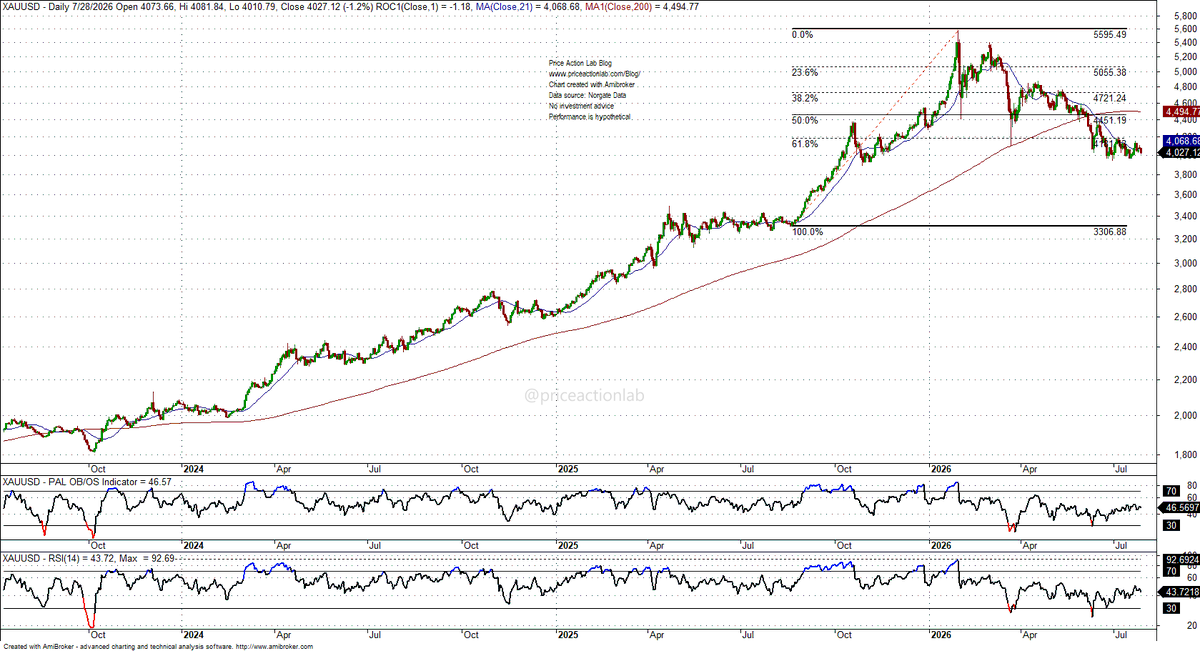Image resolution: width=1200 pixels, height=651 pixels.
Task: Click the "61.8%" Fibonacci retracement label
Action: (x=805, y=143)
